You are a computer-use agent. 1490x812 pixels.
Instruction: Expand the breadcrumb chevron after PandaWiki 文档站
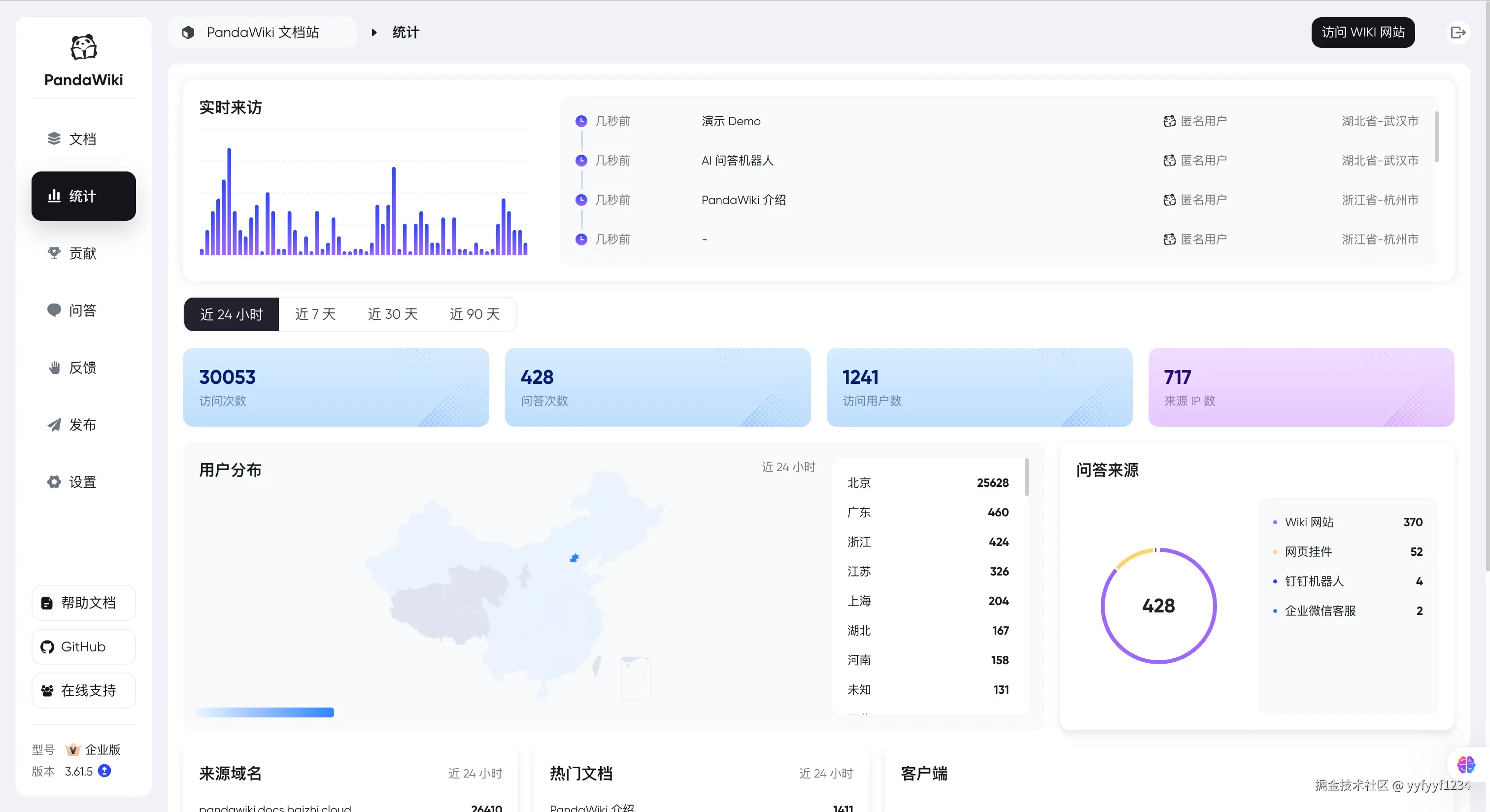tap(373, 33)
